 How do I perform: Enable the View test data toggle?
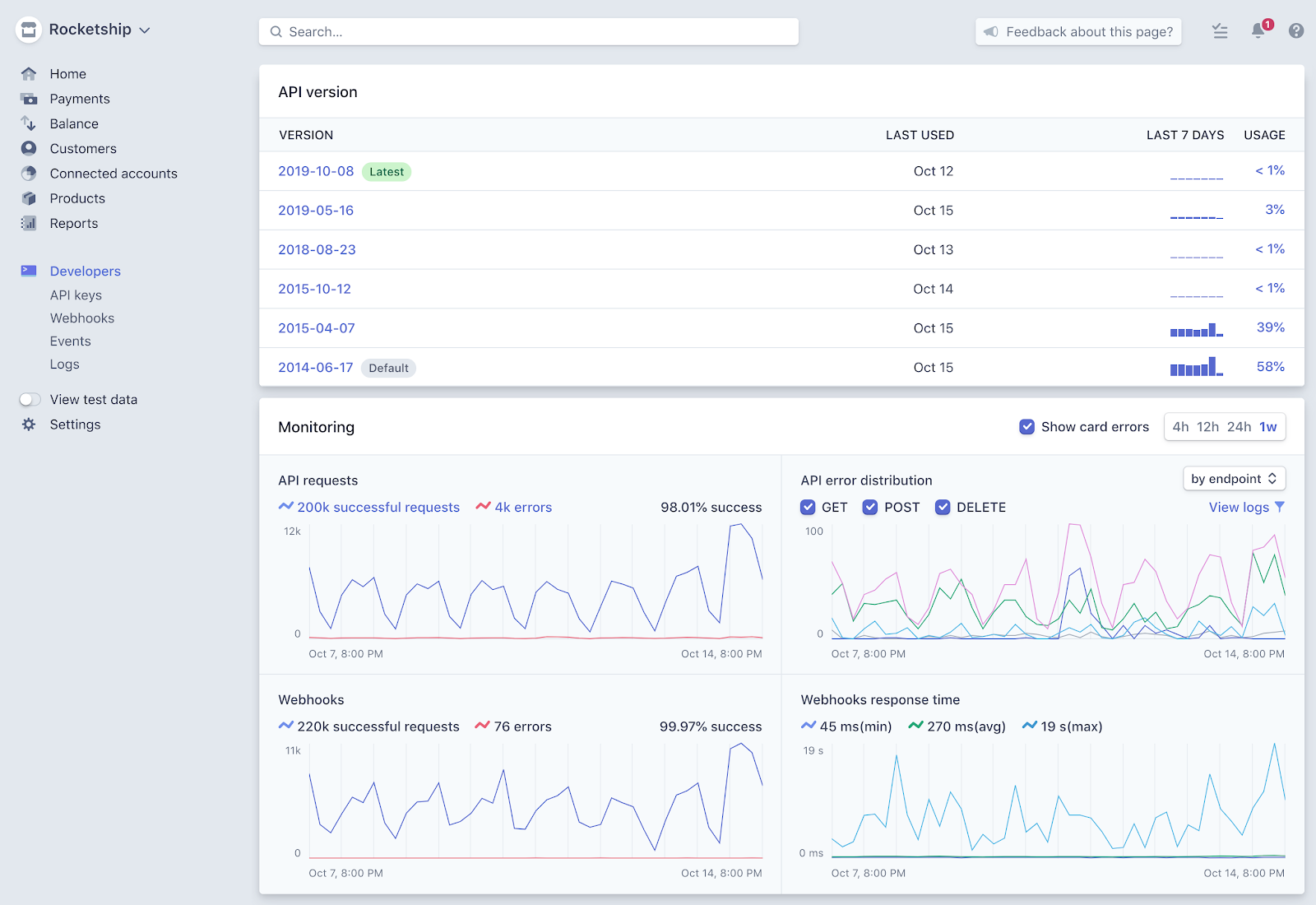coord(30,399)
